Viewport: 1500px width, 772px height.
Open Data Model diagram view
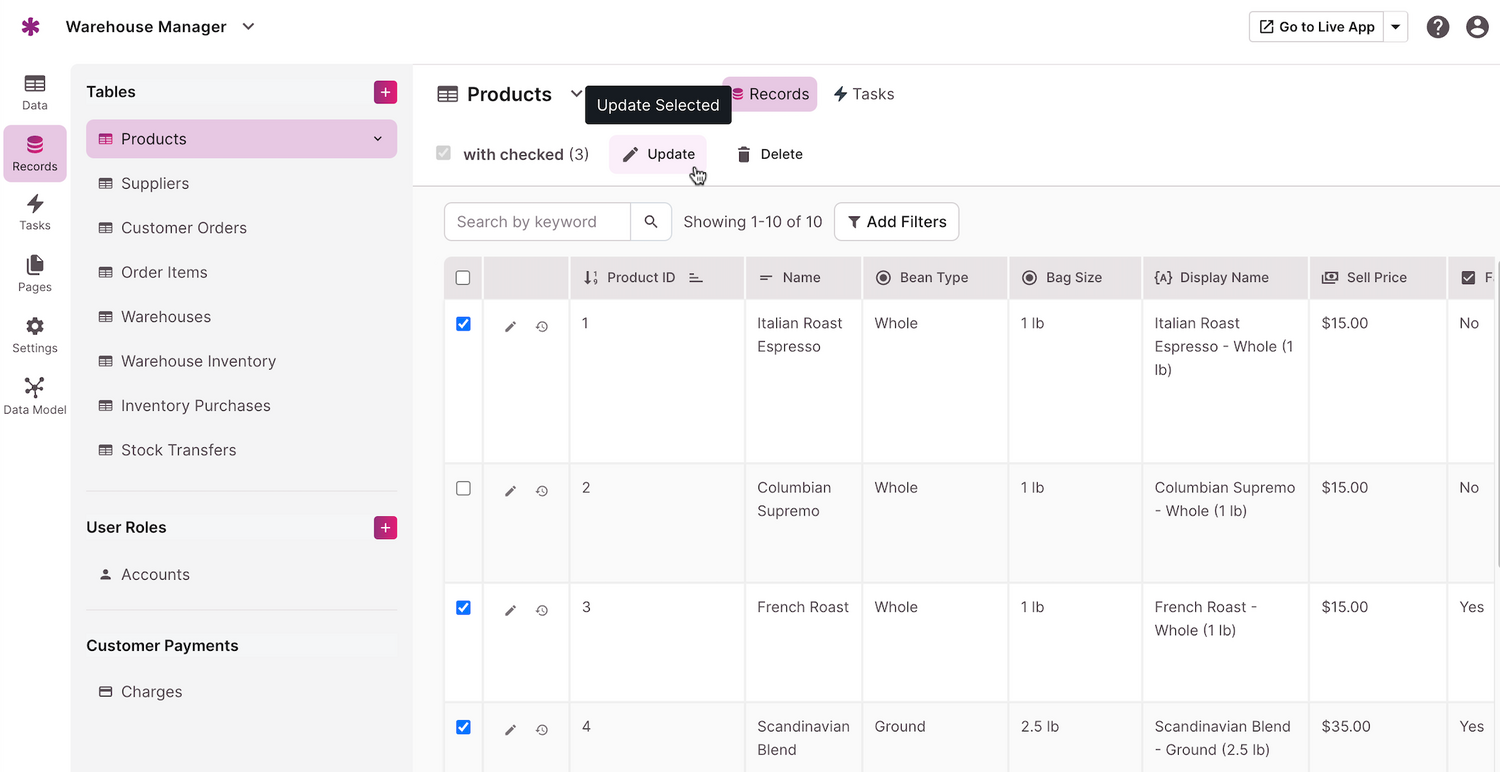coord(35,395)
